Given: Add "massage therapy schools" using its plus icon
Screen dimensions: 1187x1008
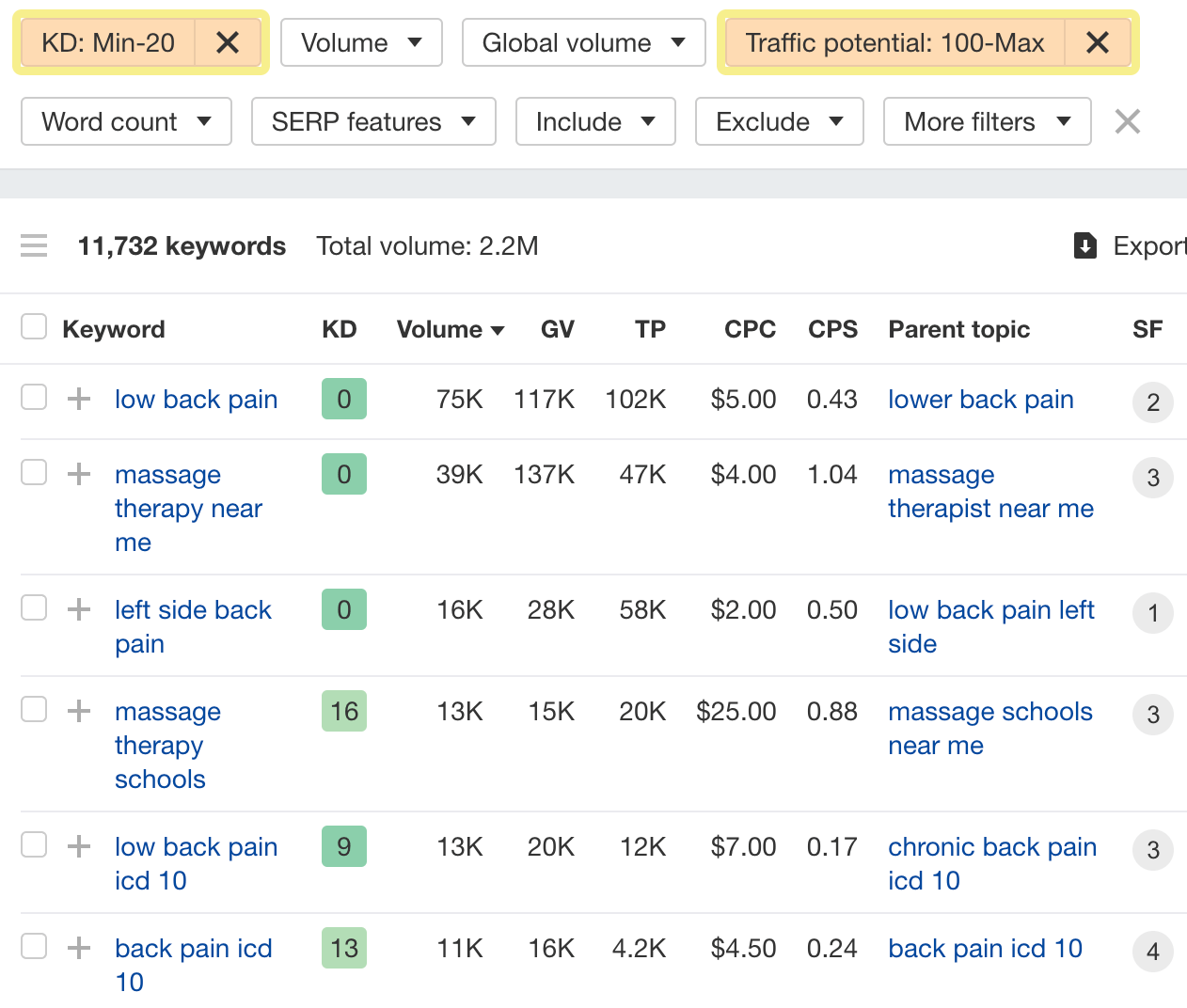Looking at the screenshot, I should pyautogui.click(x=77, y=712).
